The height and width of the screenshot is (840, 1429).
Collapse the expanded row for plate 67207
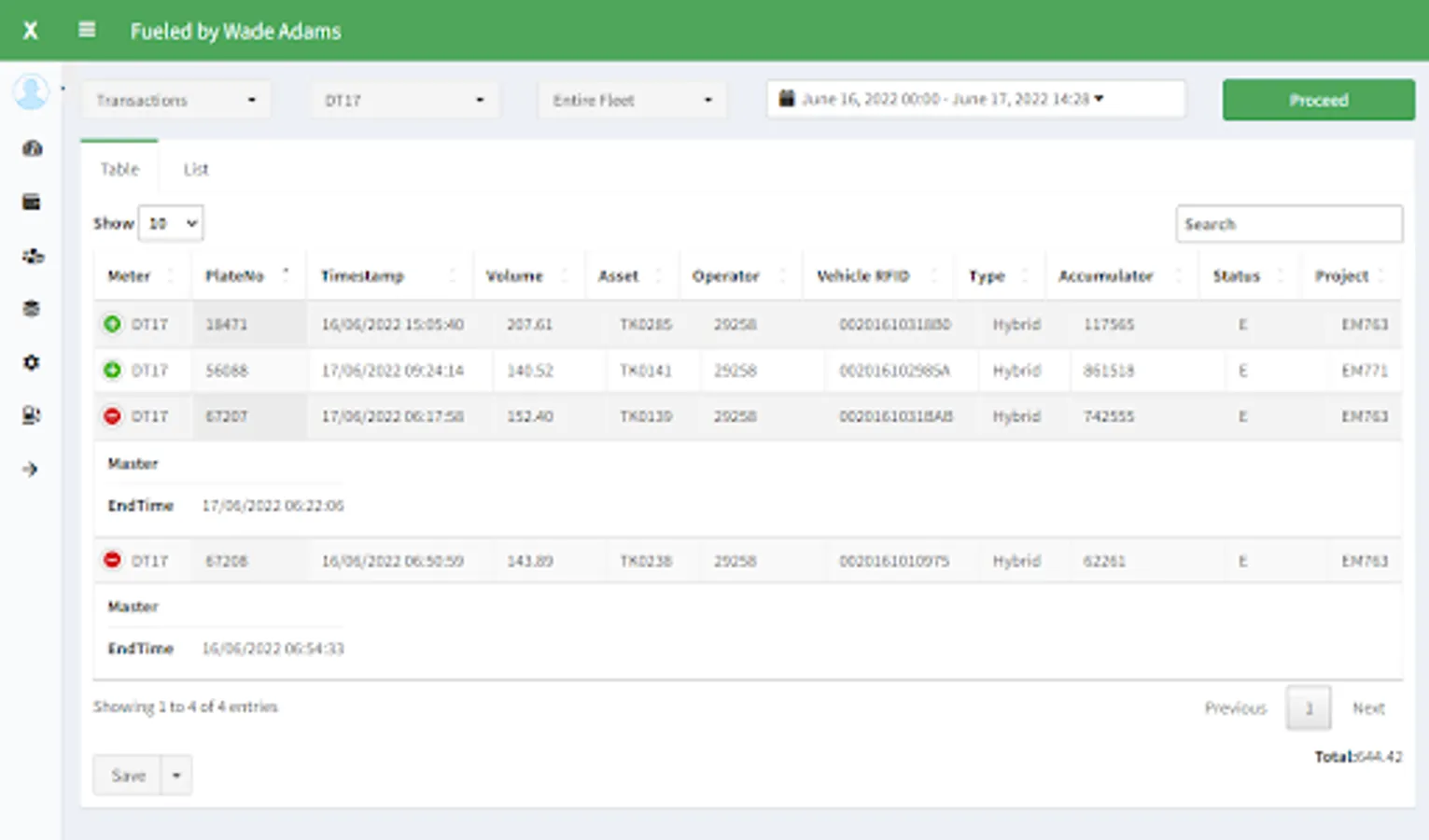(112, 416)
